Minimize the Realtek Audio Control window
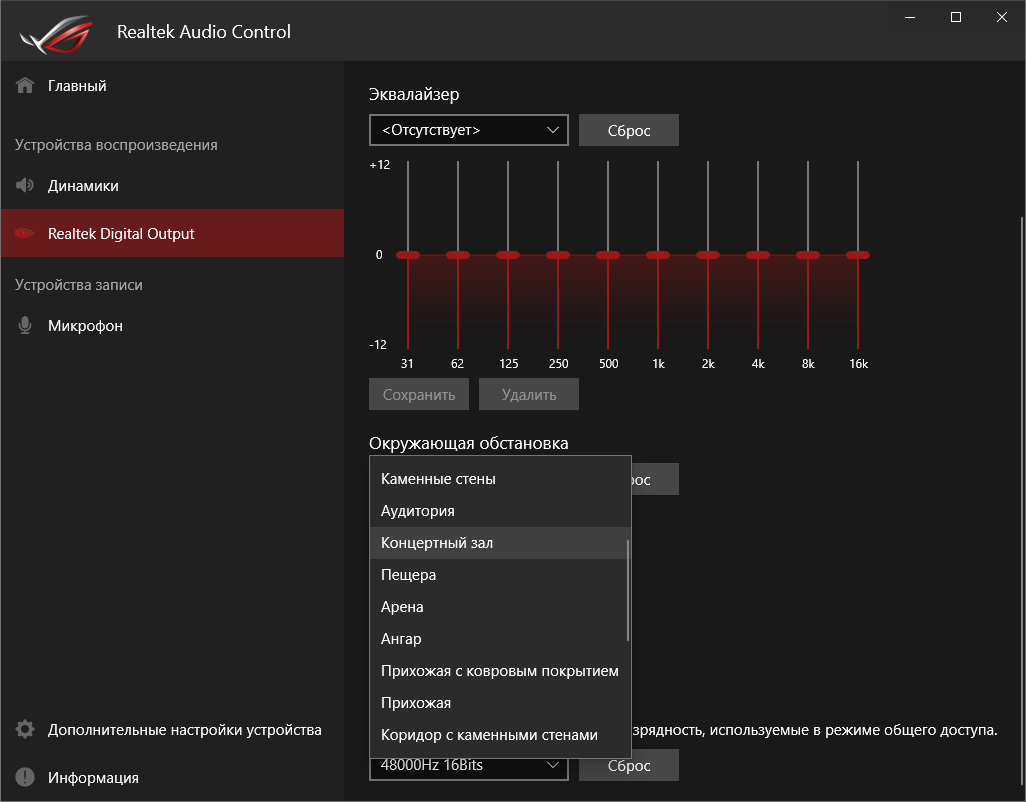This screenshot has width=1026, height=802. tap(910, 18)
